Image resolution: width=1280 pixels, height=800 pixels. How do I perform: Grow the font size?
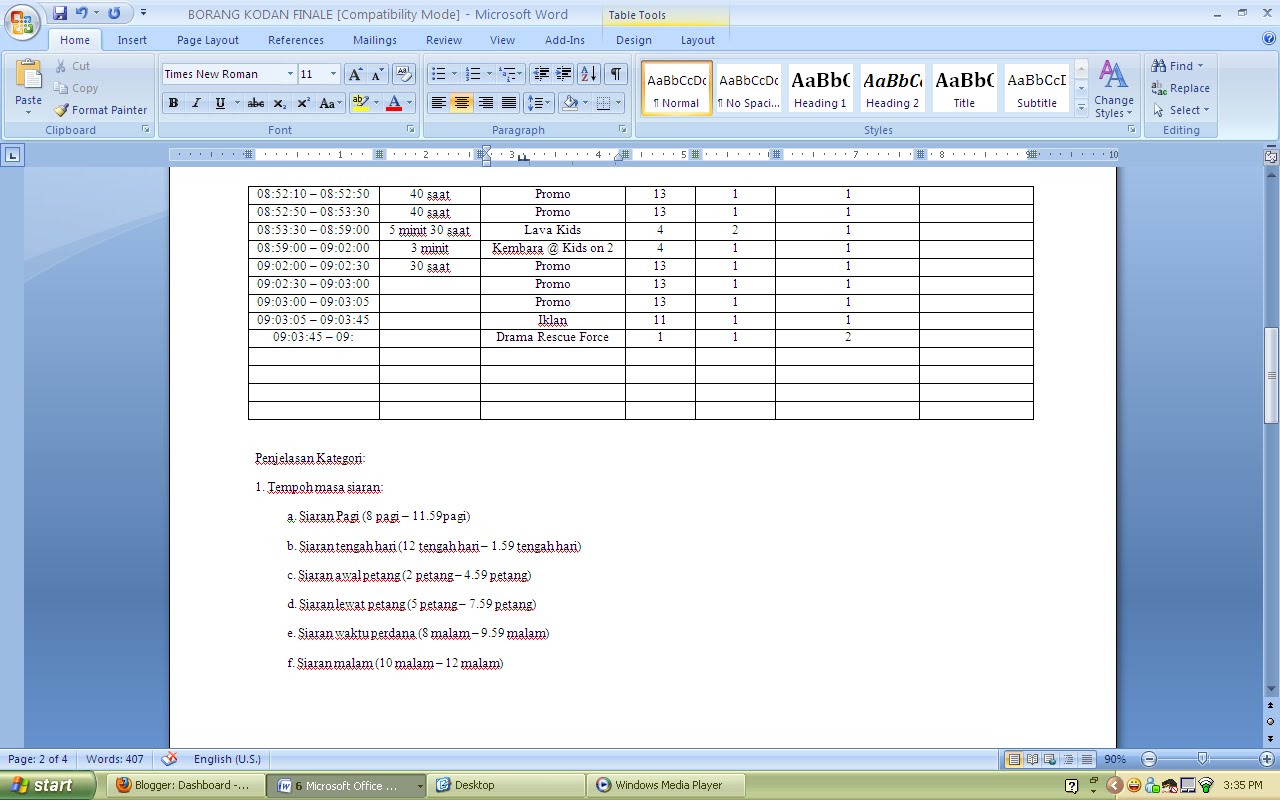(355, 74)
